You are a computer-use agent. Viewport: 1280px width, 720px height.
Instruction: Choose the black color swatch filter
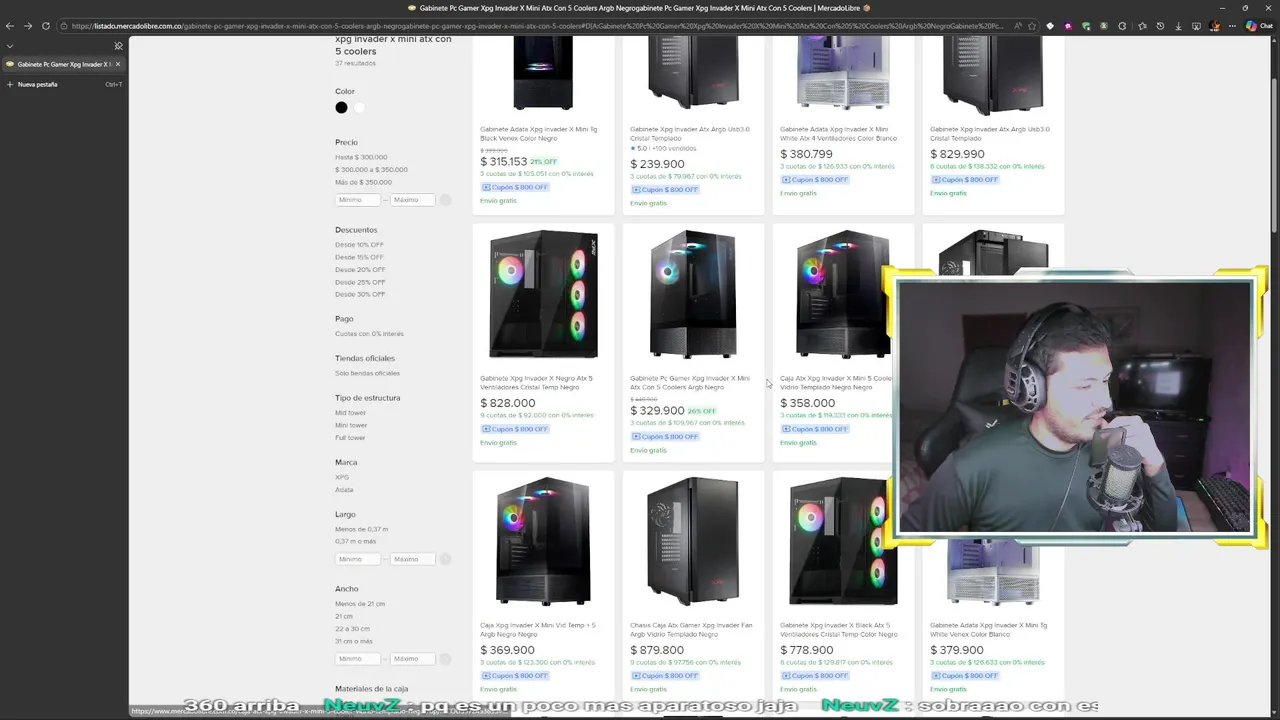point(341,108)
